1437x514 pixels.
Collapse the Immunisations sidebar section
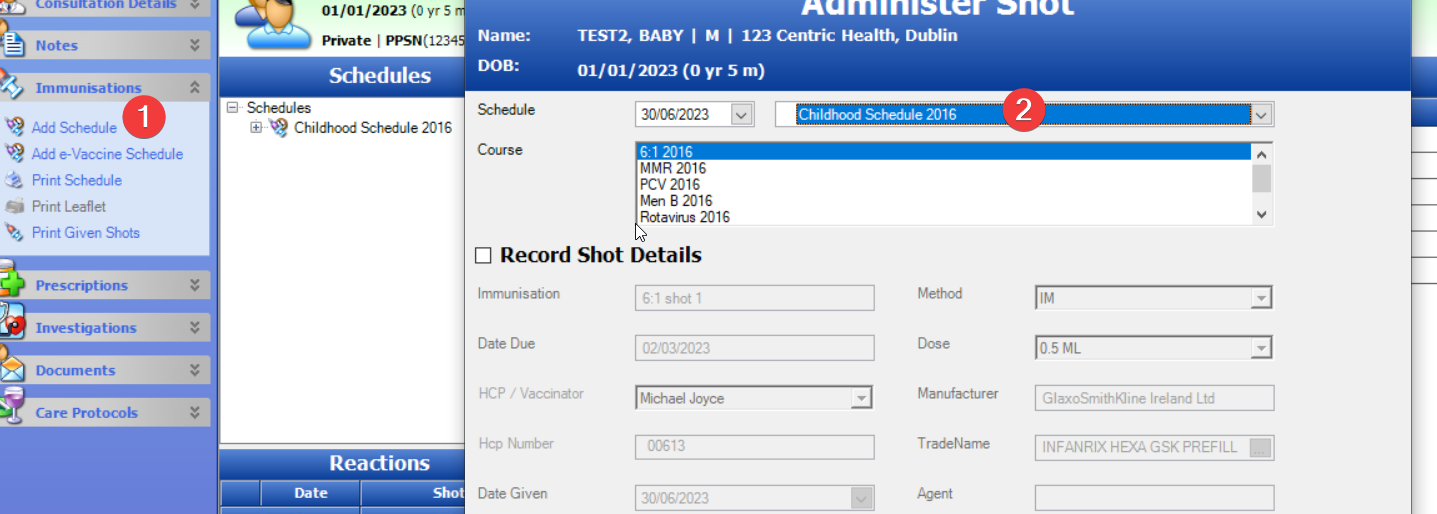click(195, 88)
